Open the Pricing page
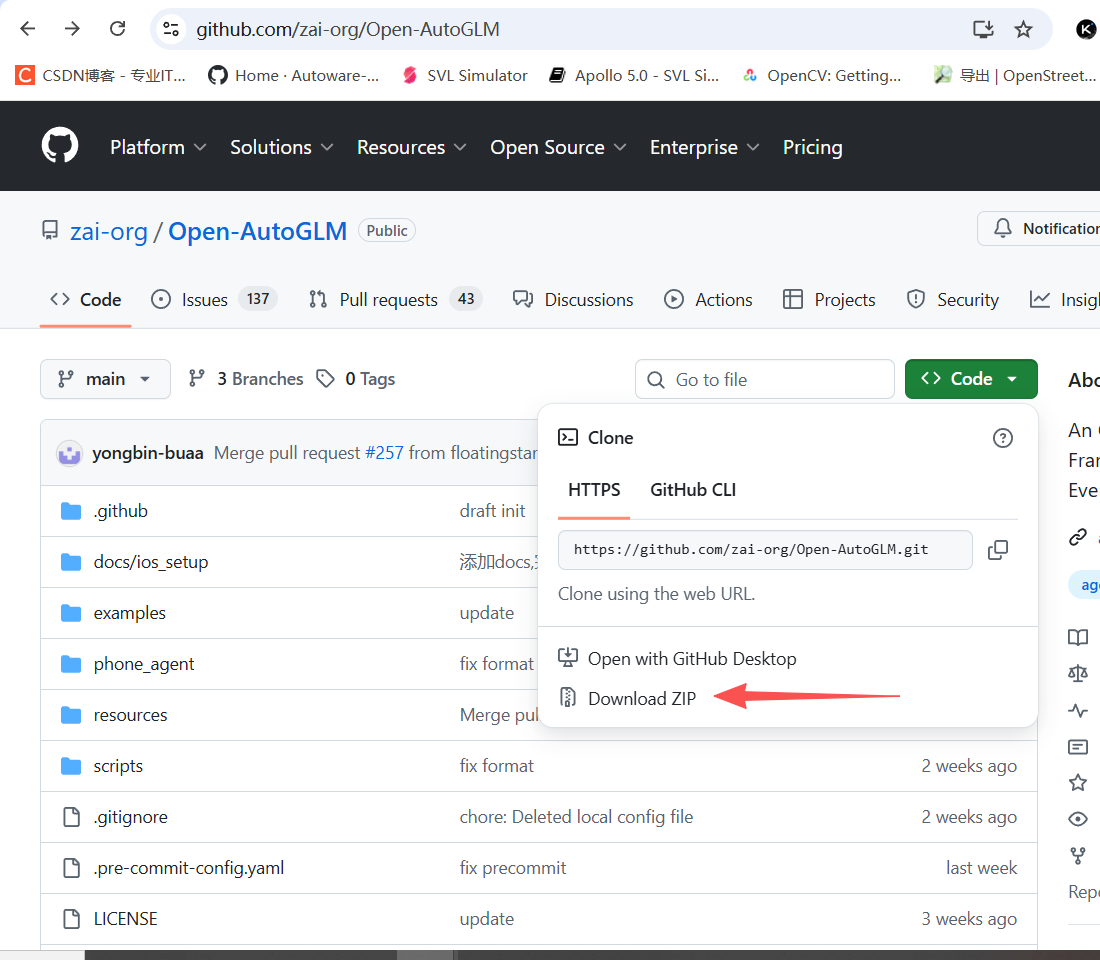The height and width of the screenshot is (960, 1100). pos(812,147)
